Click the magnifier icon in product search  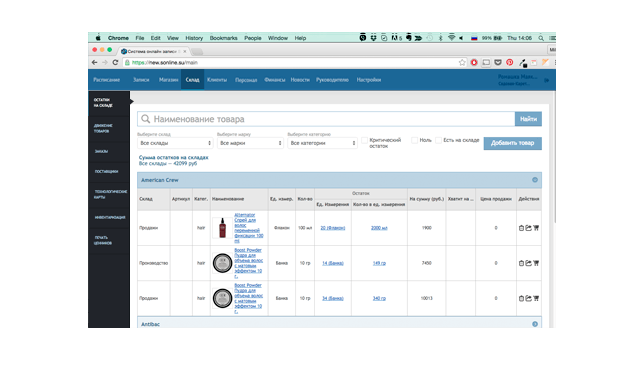click(x=146, y=119)
